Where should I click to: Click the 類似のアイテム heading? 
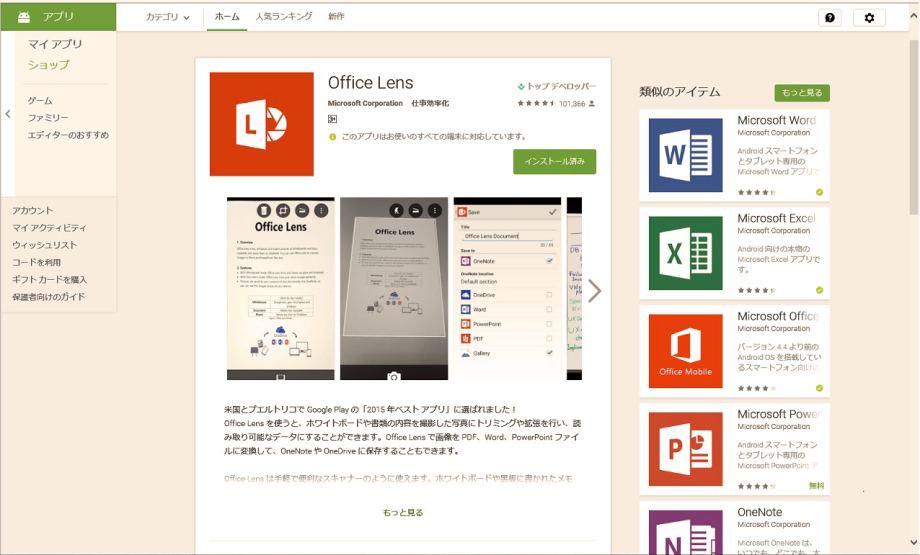pyautogui.click(x=679, y=92)
